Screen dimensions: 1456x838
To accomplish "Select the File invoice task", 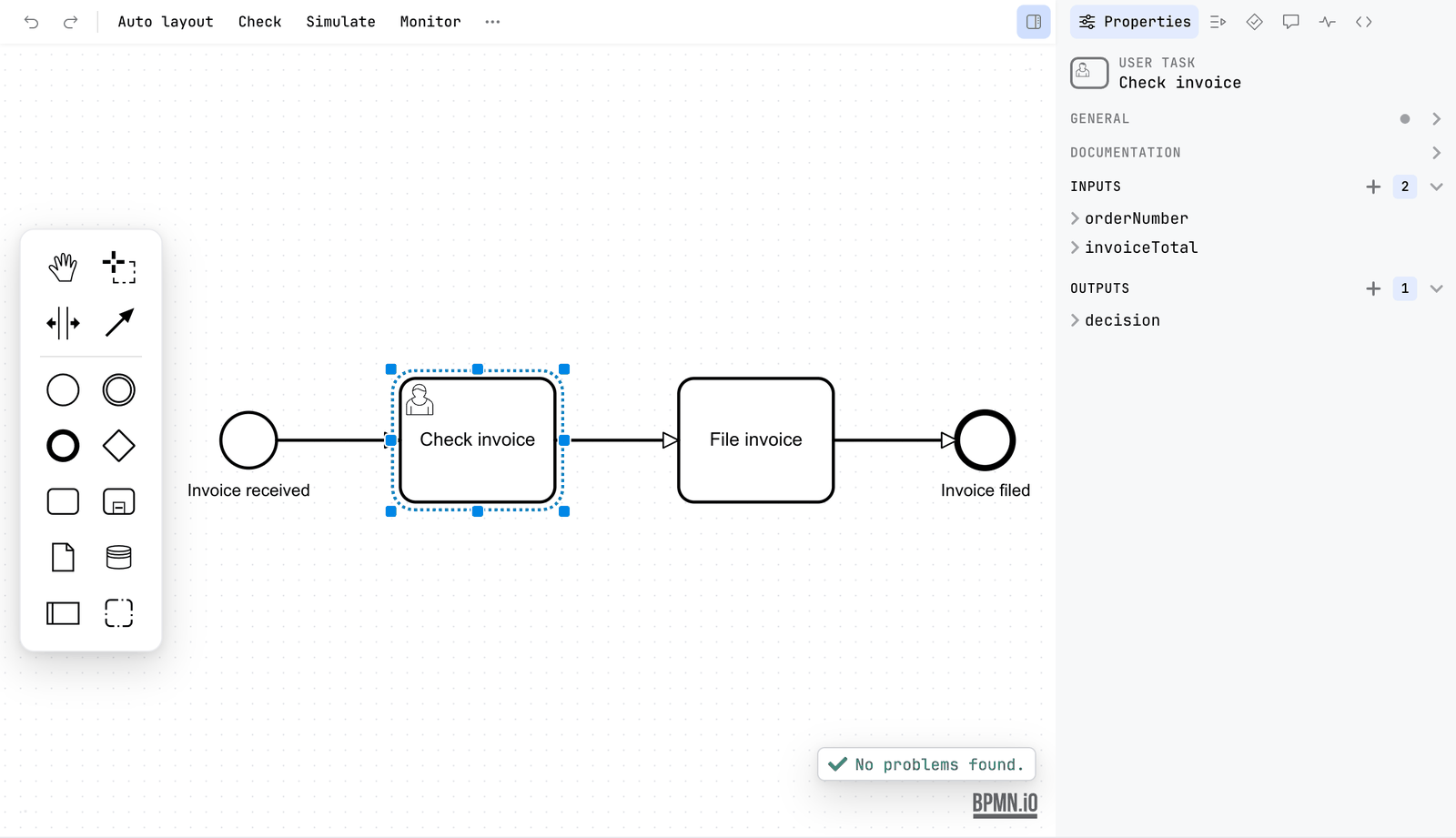I will point(756,440).
